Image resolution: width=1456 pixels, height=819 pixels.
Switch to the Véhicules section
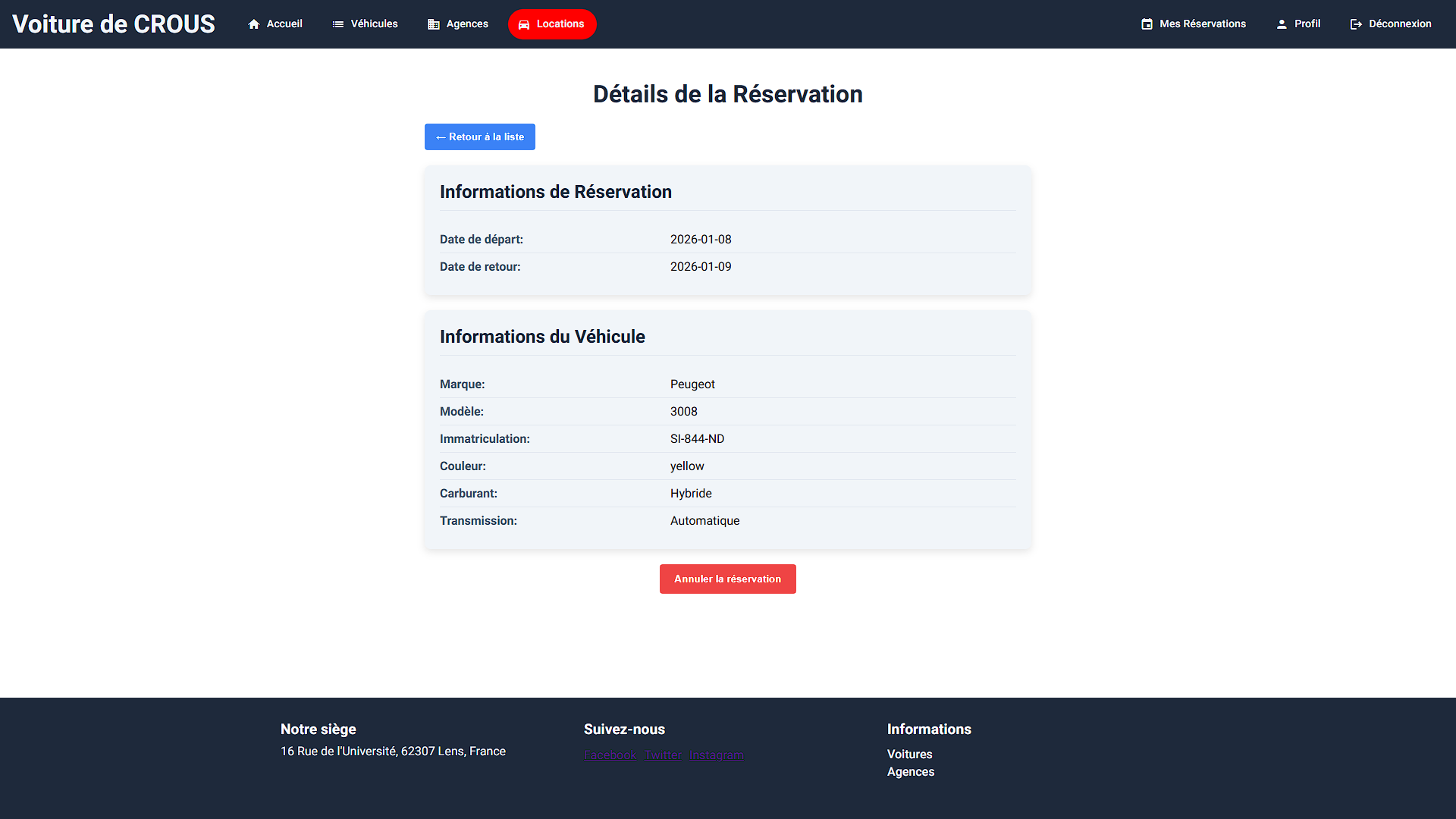tap(372, 24)
